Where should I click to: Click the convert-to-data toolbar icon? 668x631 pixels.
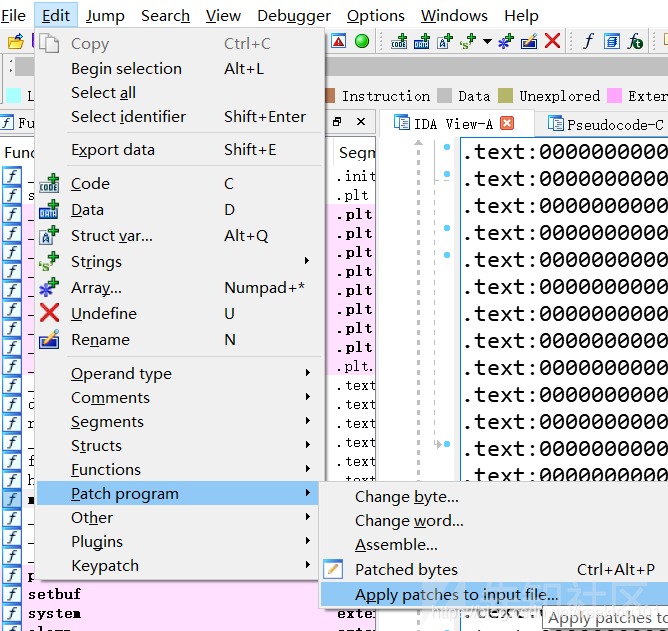pos(422,41)
